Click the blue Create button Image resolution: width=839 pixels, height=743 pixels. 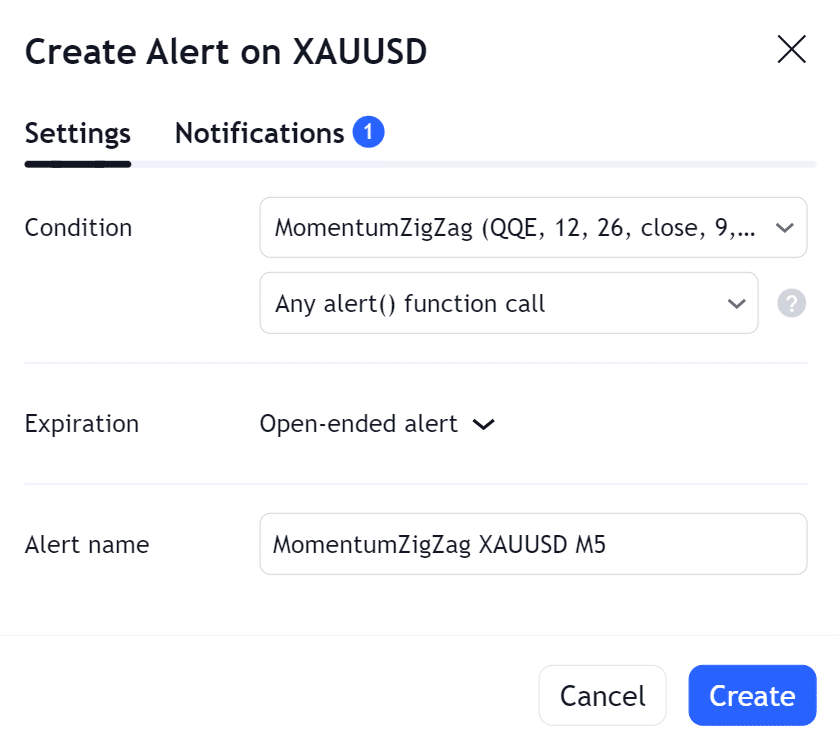752,695
